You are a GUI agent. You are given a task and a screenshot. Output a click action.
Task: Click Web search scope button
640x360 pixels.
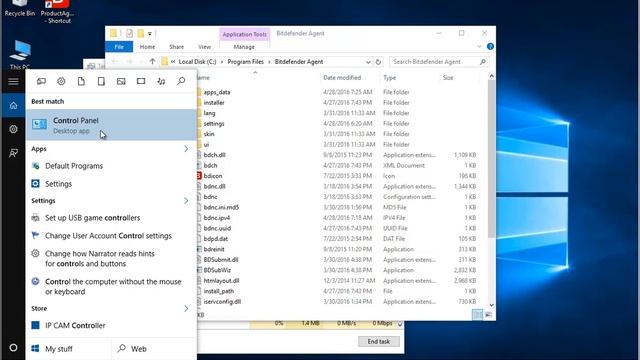point(154,349)
